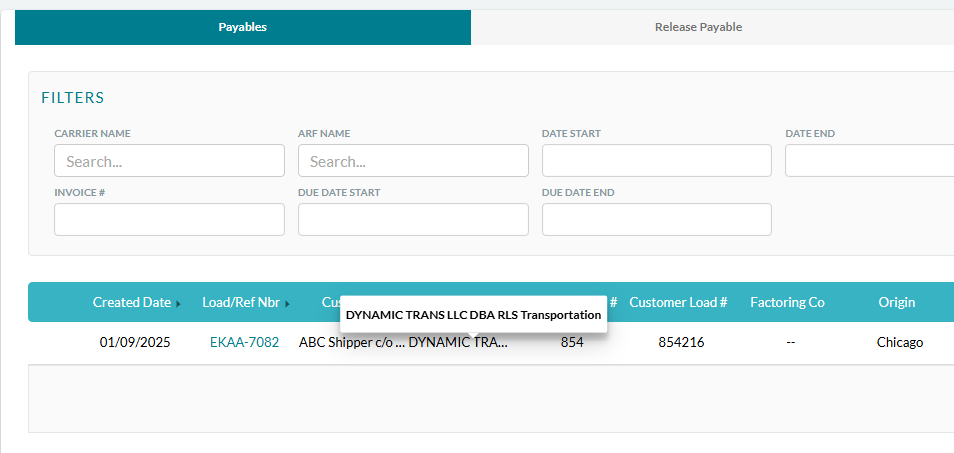Click the Chicago origin cell
The height and width of the screenshot is (453, 954).
[900, 342]
